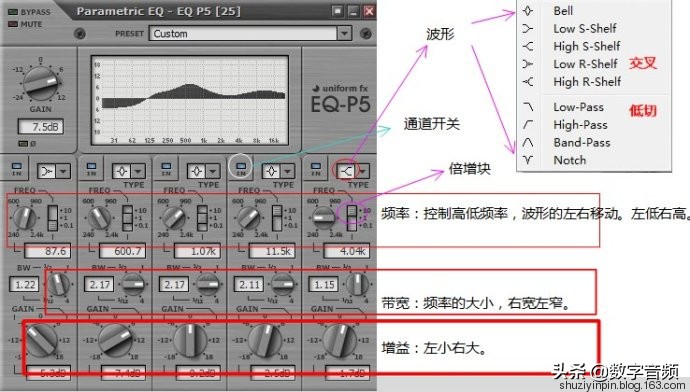Toggle the phase invert switch below 7.5dB

click(x=23, y=143)
